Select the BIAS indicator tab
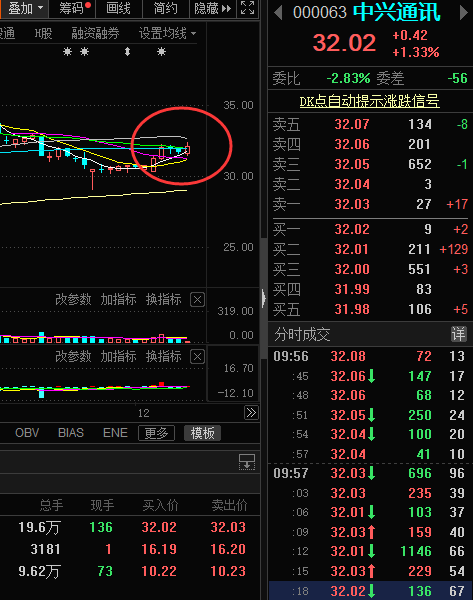The width and height of the screenshot is (473, 600). tap(71, 433)
